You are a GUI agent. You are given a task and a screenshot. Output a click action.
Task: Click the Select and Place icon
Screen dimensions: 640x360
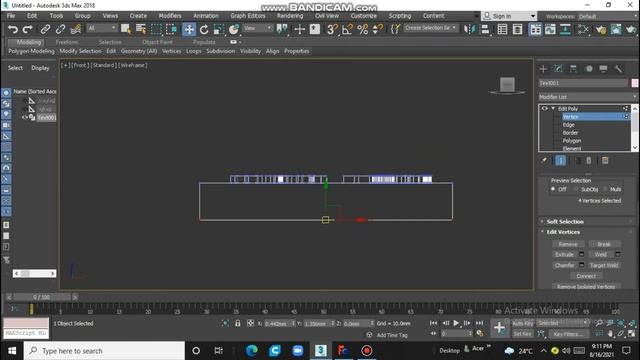pos(233,29)
